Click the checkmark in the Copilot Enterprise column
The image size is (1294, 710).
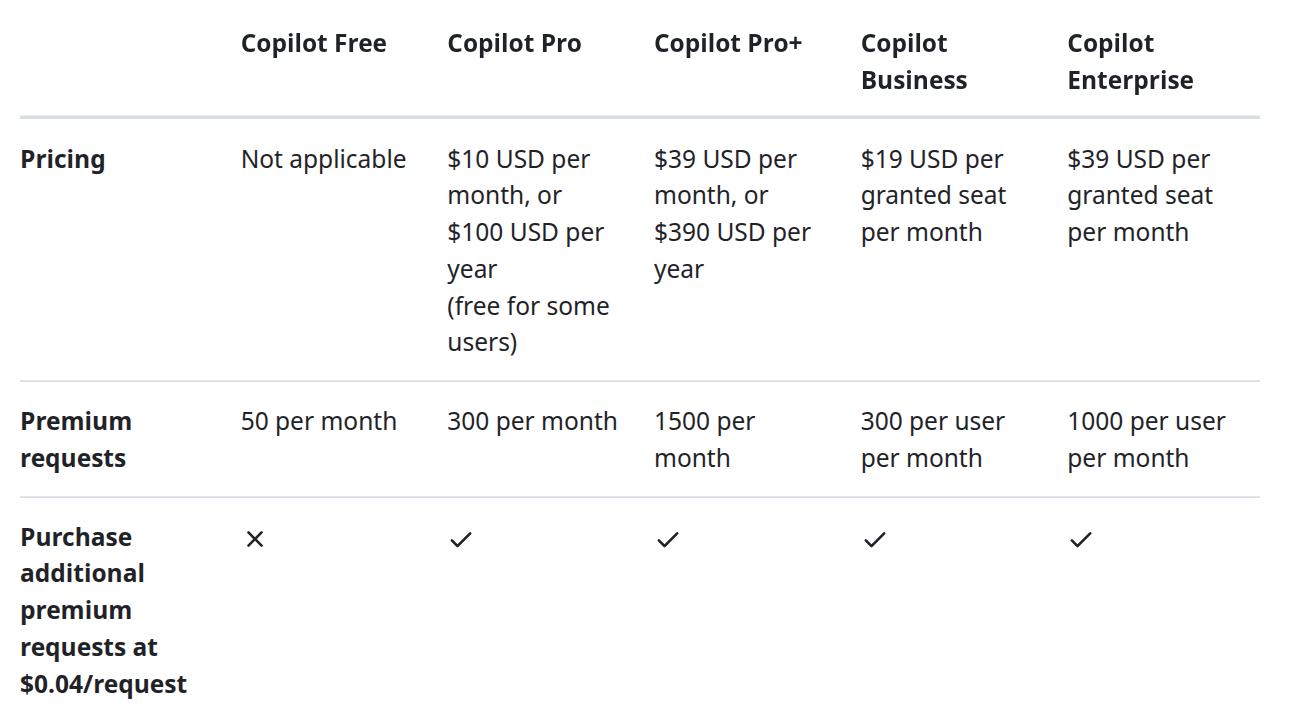tap(1081, 540)
